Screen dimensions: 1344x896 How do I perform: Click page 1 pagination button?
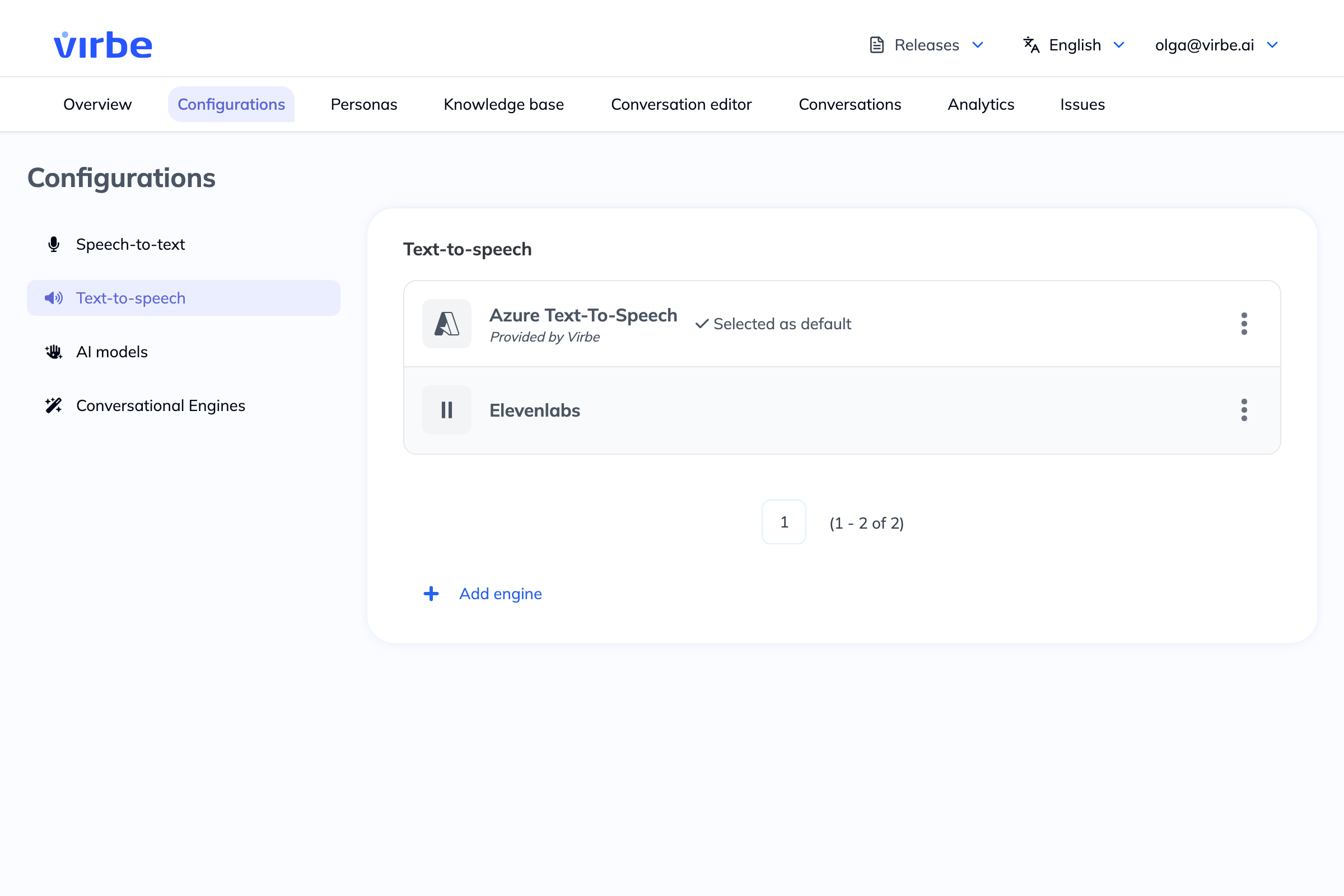784,522
